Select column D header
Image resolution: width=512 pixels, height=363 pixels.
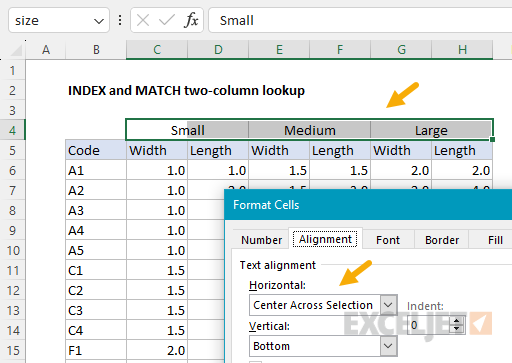pos(218,50)
